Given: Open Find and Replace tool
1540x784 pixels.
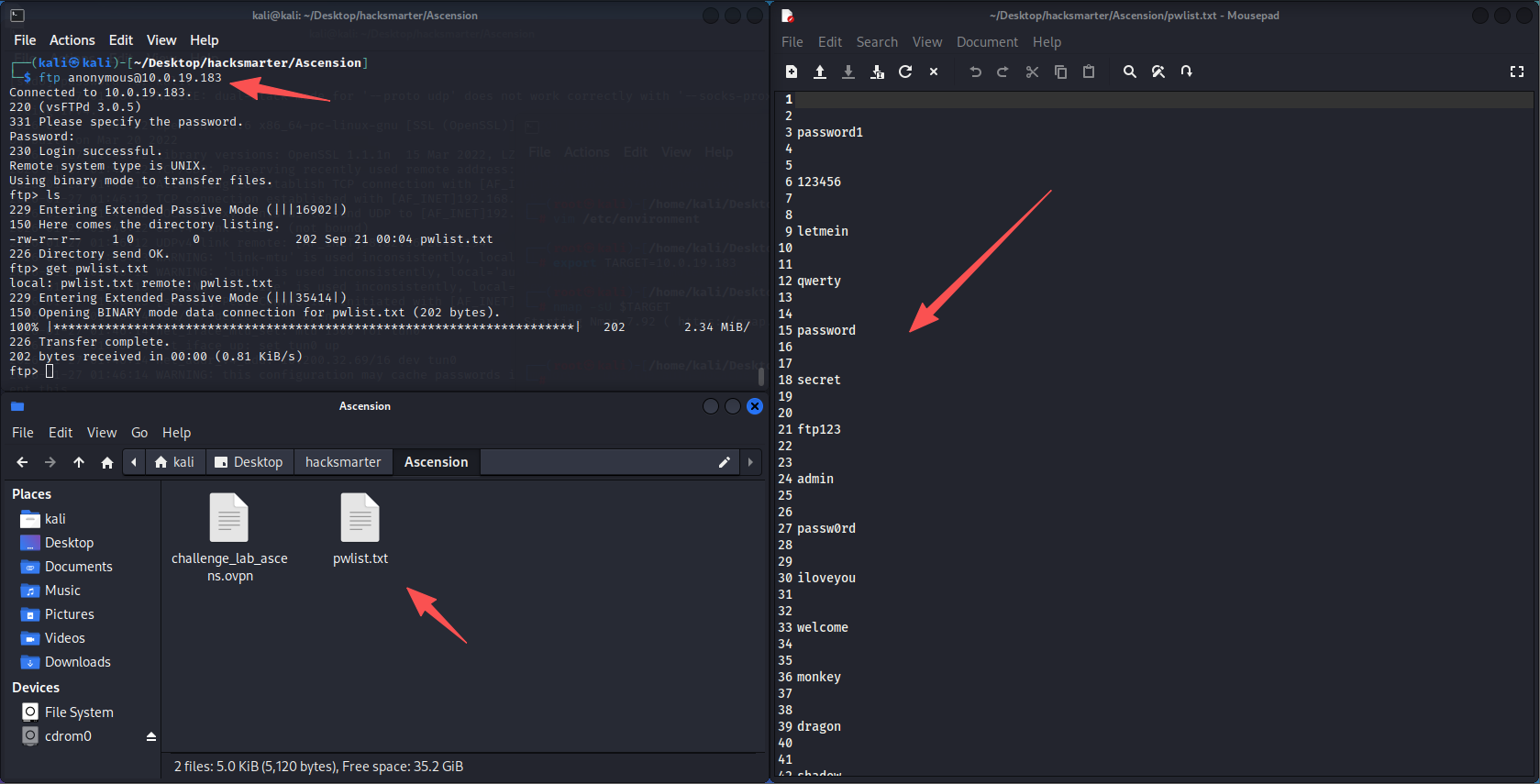Looking at the screenshot, I should pos(1158,72).
